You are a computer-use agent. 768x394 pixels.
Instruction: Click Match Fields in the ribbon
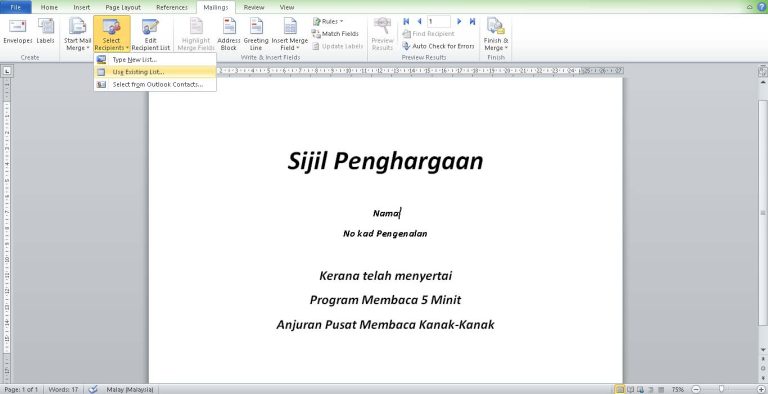pos(336,34)
